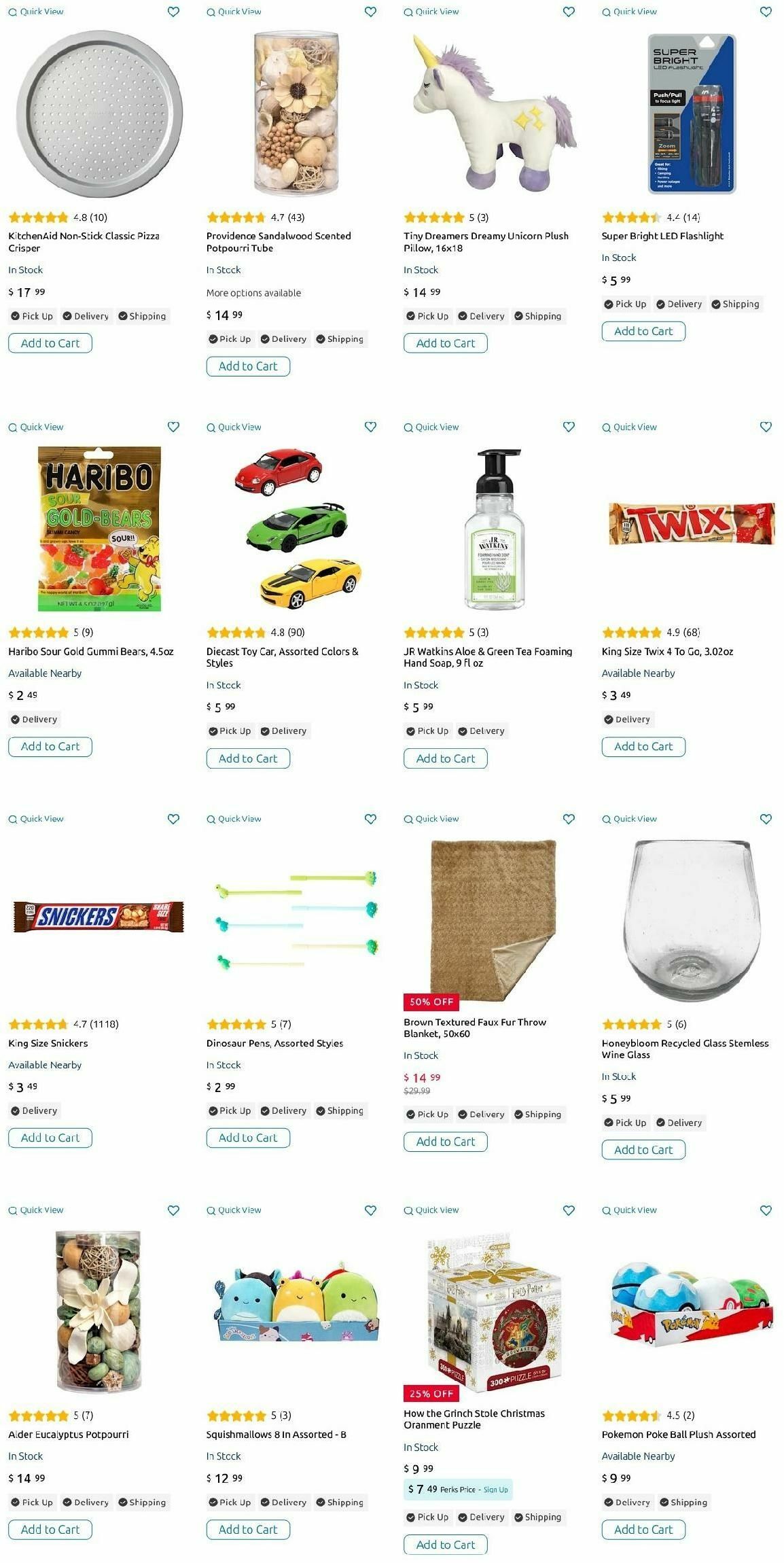Favorite the Squishmallows 8 In Assorted
This screenshot has height=1563, width=784.
point(370,1210)
